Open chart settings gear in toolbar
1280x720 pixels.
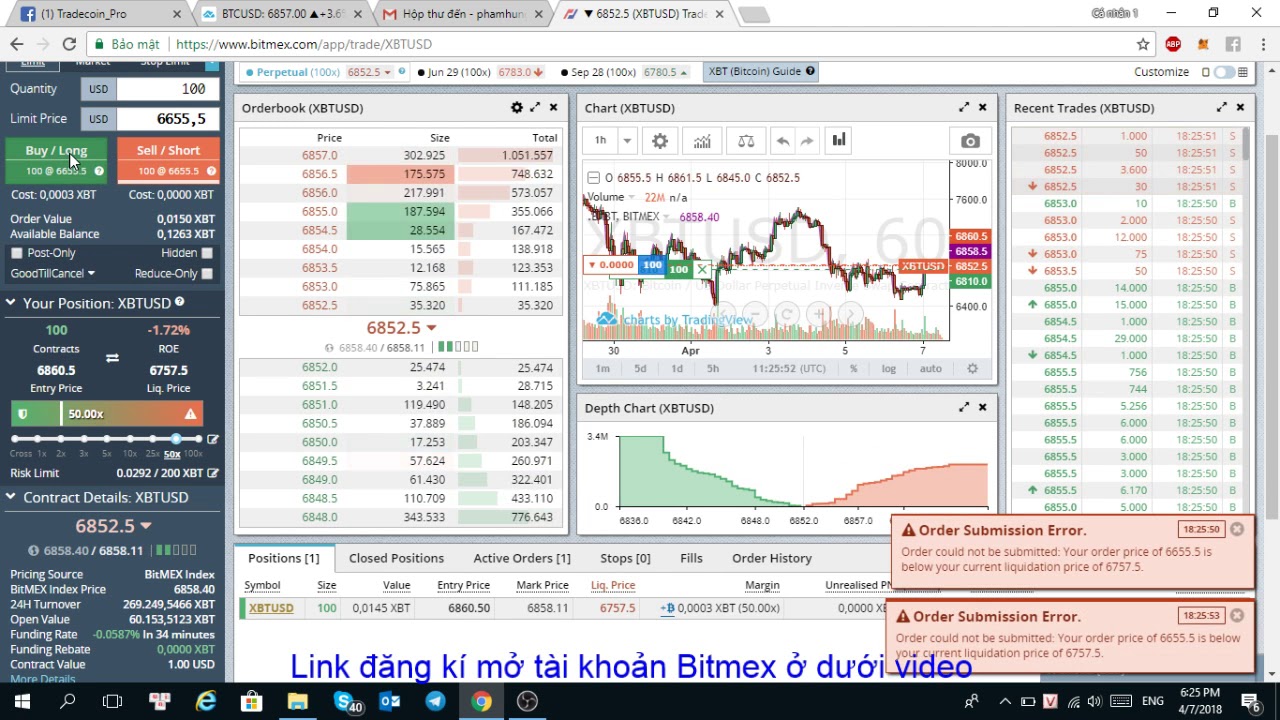tap(660, 141)
